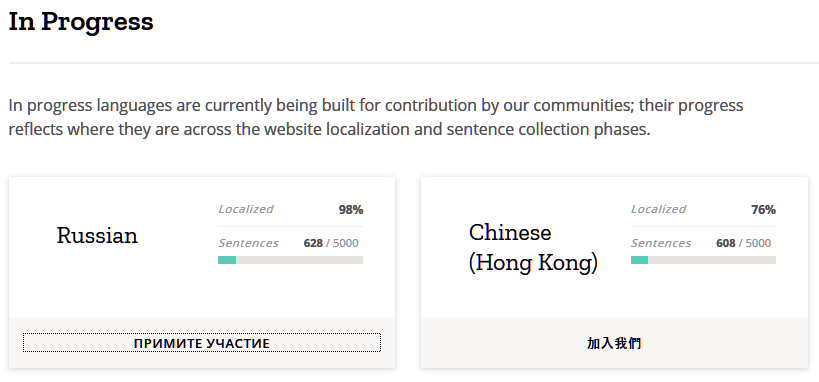Click the gray footer area of the Chinese card

614,342
